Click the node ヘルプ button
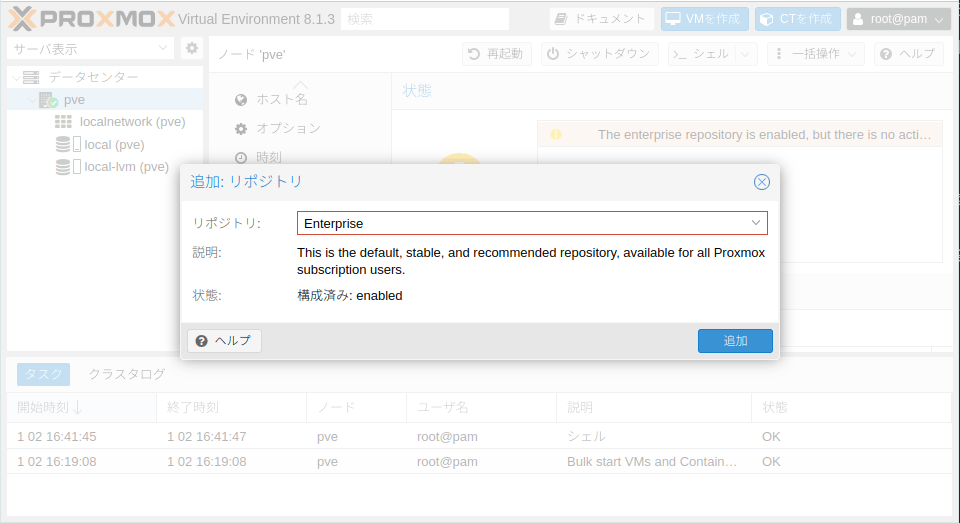 tap(908, 54)
